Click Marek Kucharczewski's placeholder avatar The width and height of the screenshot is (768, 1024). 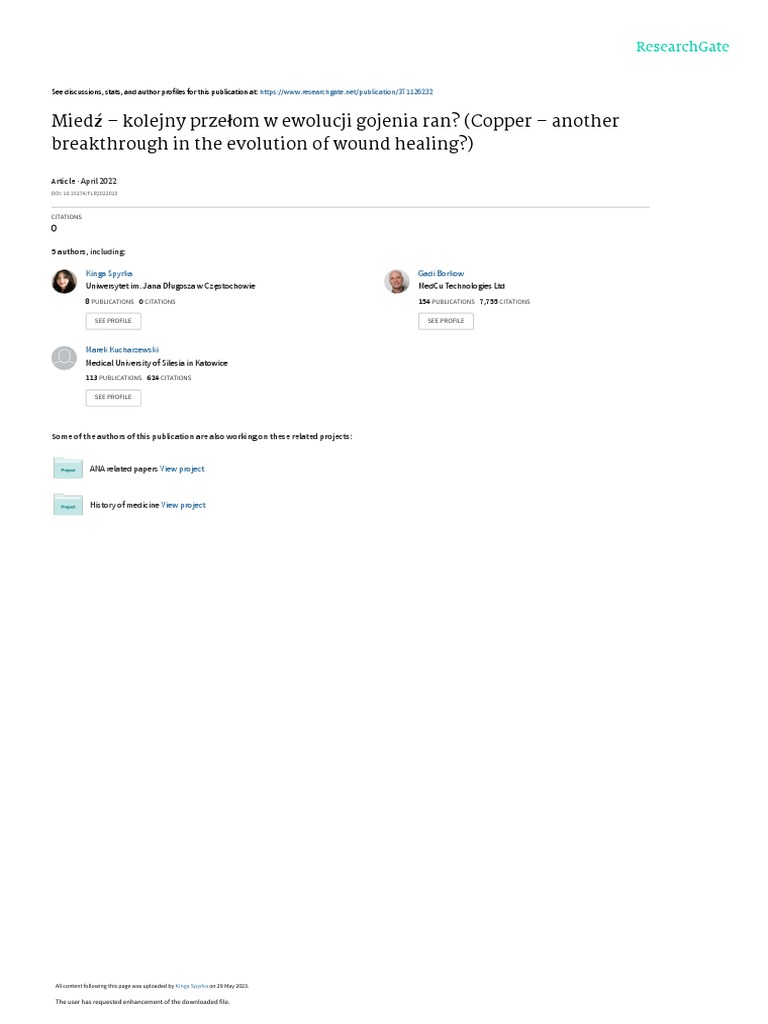63,358
